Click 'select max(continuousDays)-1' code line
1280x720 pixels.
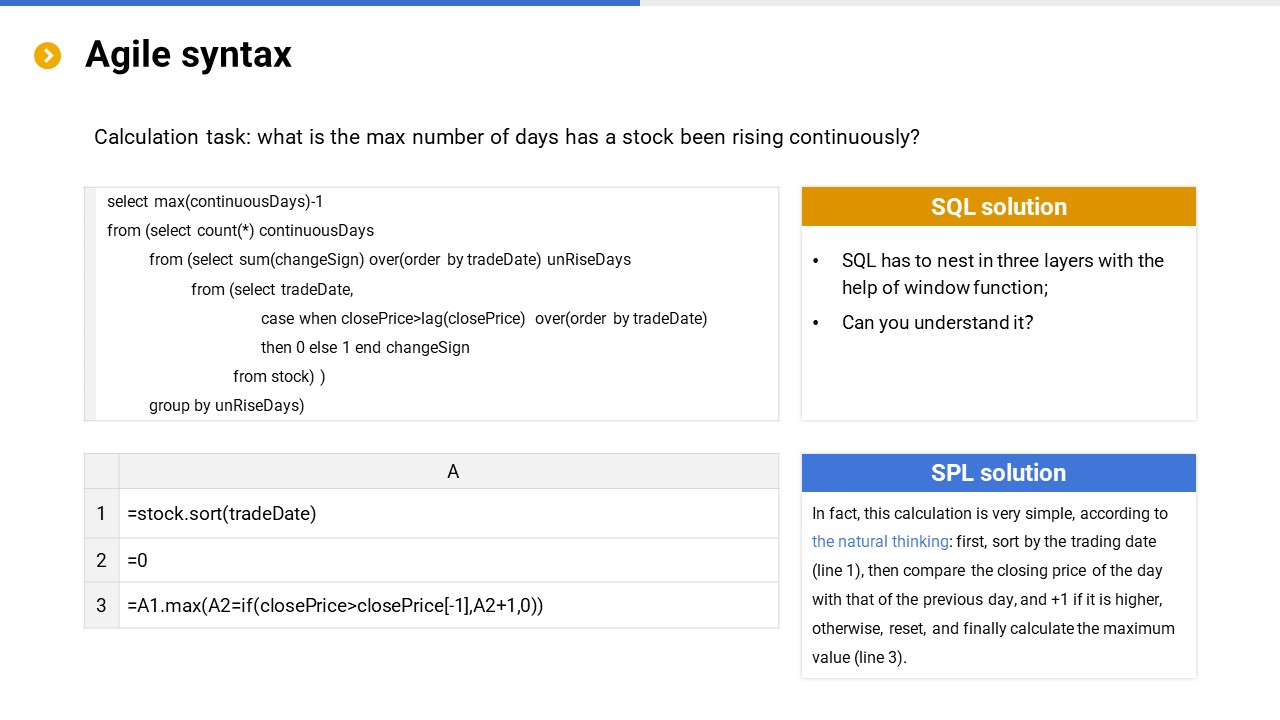pyautogui.click(x=215, y=202)
